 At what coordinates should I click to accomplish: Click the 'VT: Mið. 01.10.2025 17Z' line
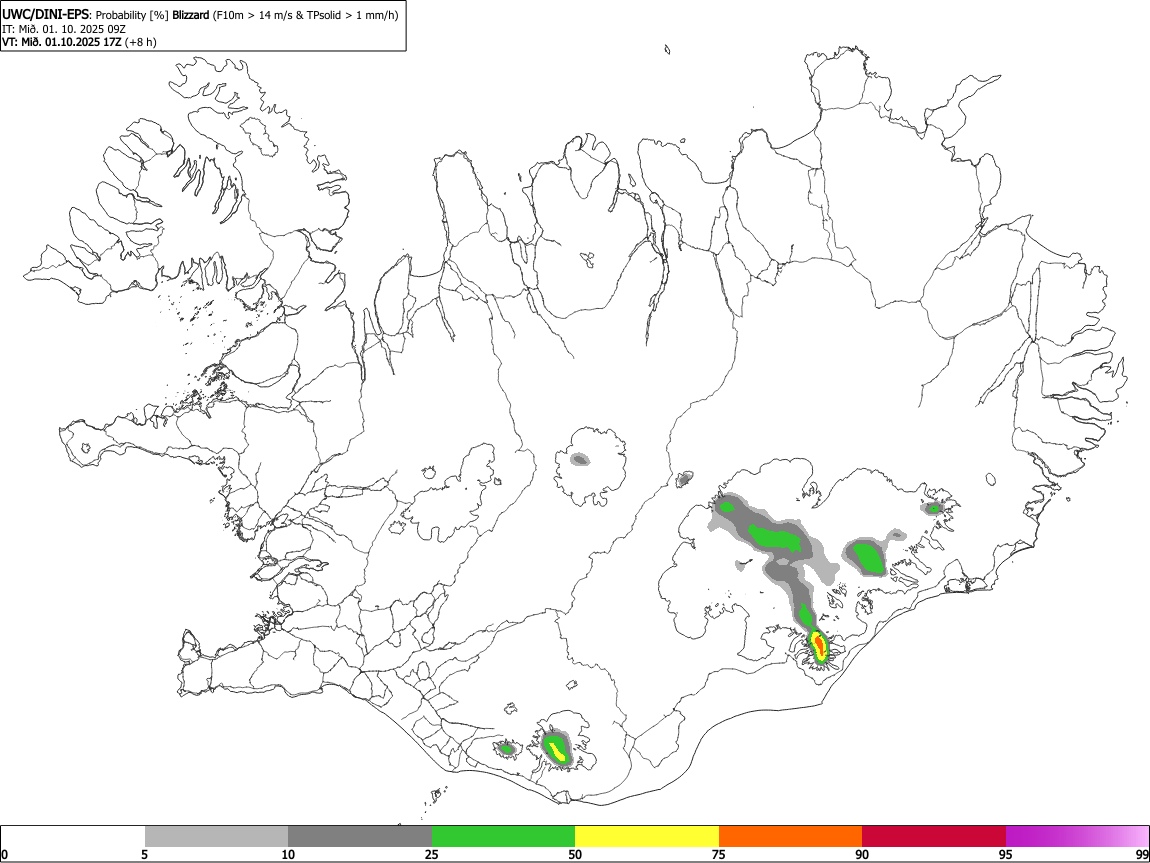(x=62, y=42)
